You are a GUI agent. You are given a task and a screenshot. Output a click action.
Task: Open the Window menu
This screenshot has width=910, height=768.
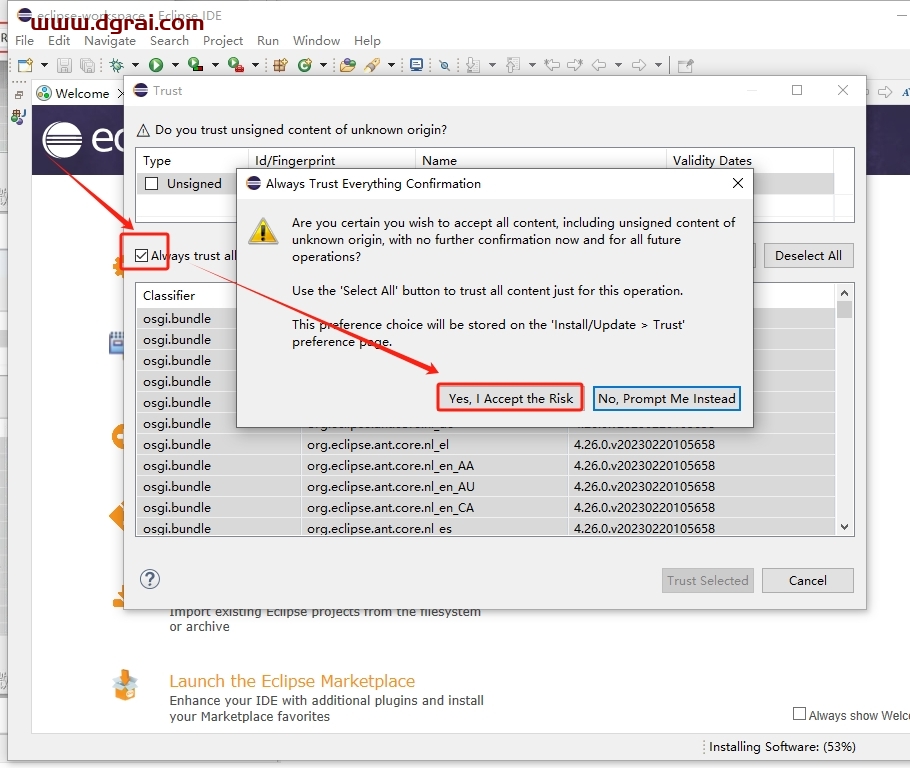click(x=316, y=41)
